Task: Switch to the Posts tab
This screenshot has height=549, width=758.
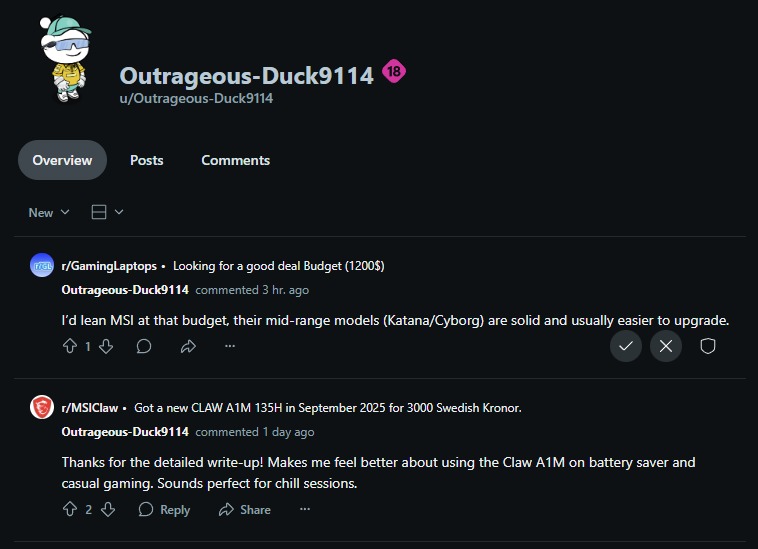Action: click(x=146, y=160)
